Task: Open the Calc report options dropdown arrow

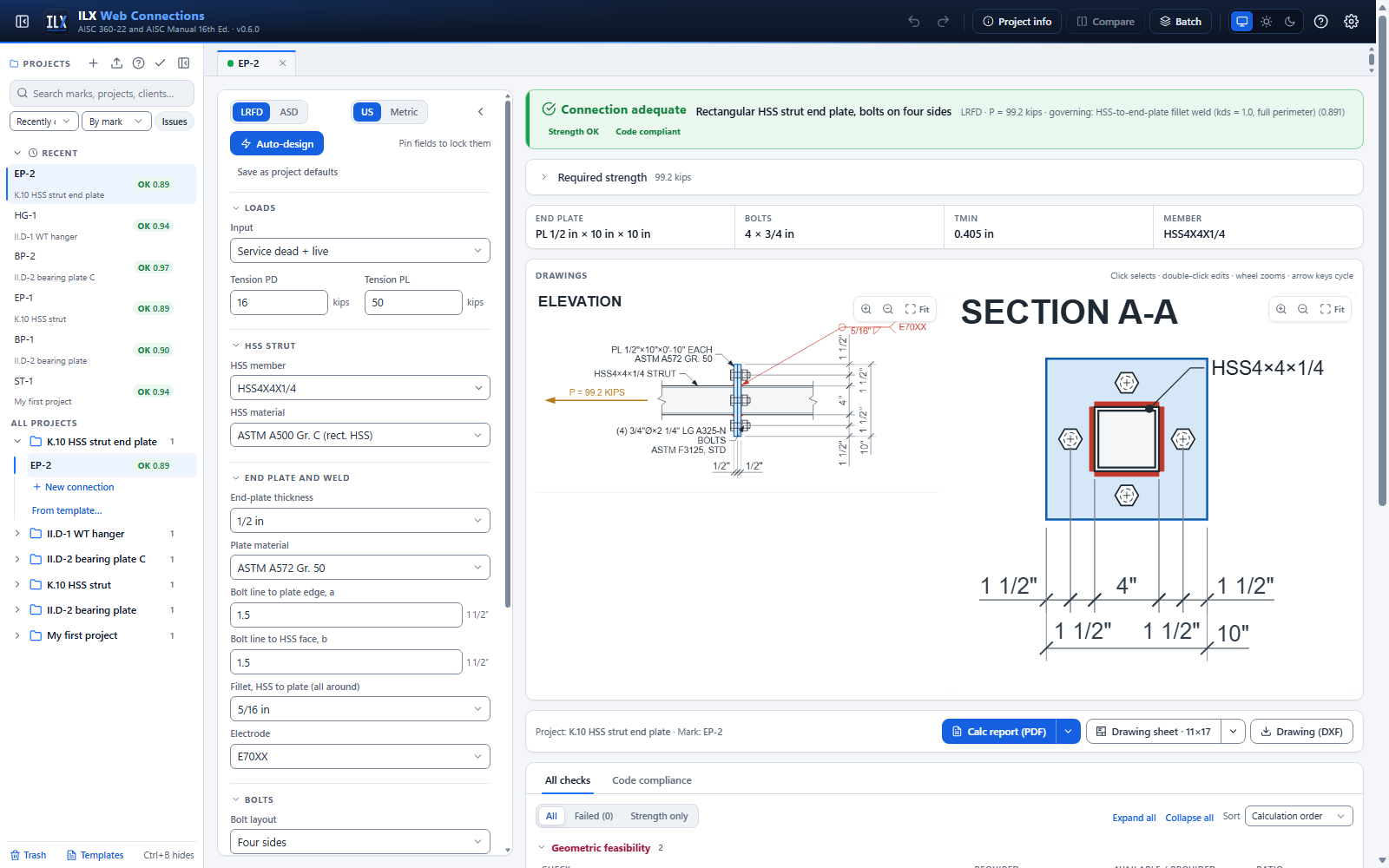Action: tap(1069, 732)
